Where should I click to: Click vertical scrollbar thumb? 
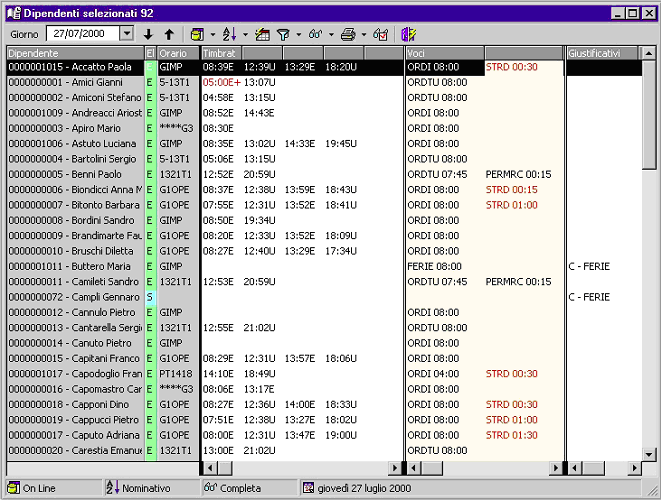click(x=649, y=114)
